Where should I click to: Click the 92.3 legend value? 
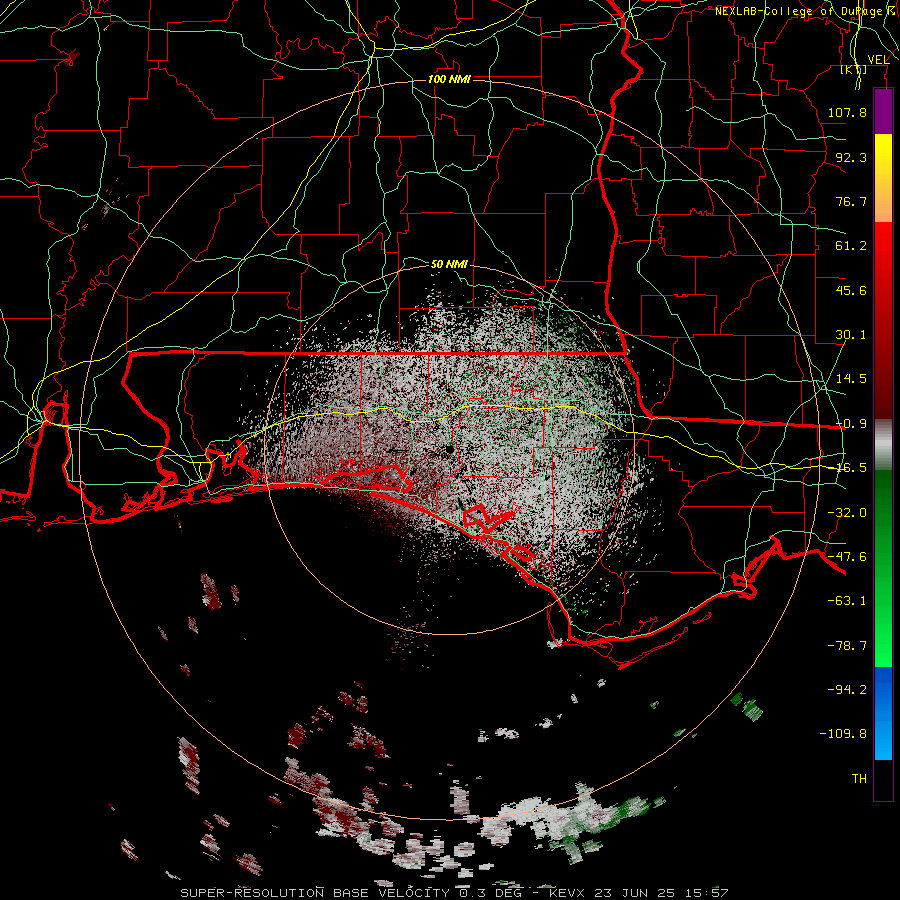(851, 157)
